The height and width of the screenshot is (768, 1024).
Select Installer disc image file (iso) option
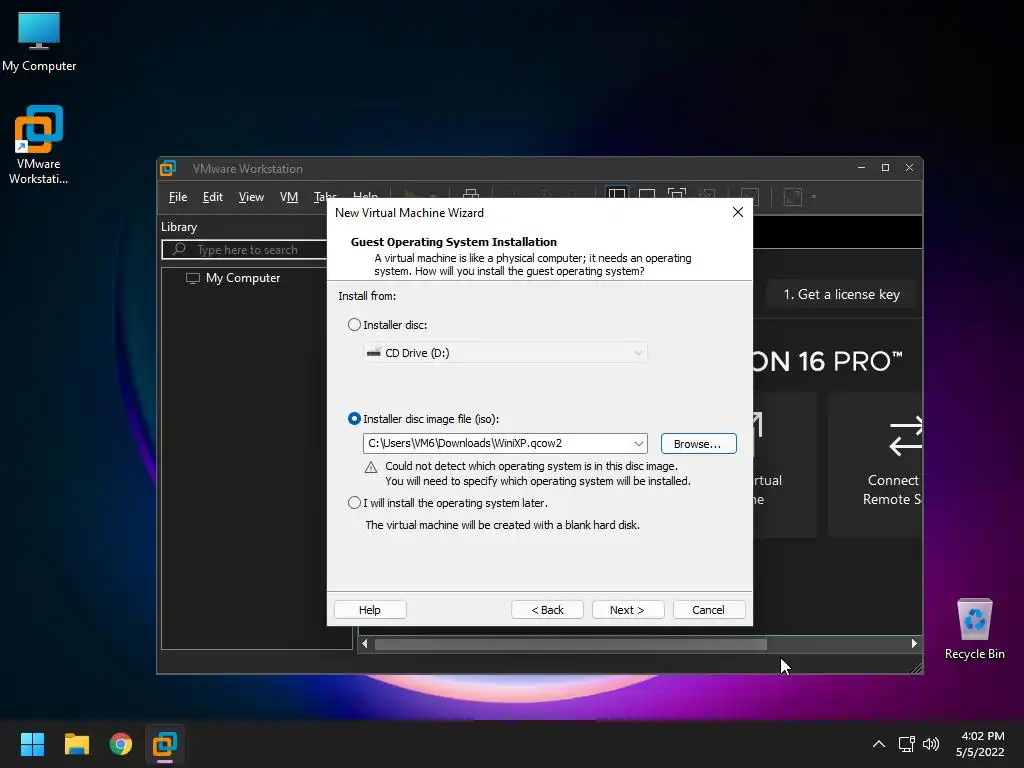(x=354, y=419)
